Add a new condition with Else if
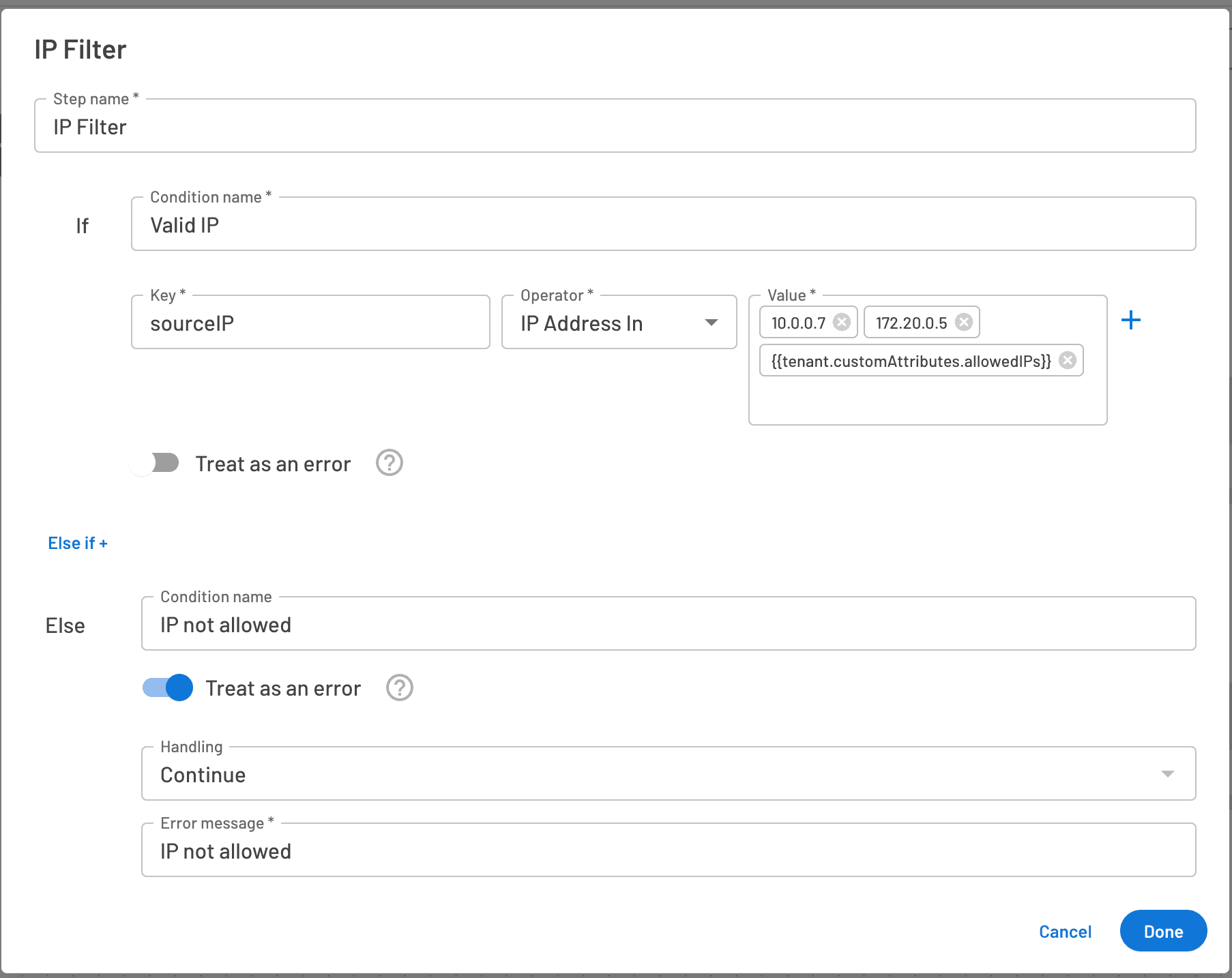 click(x=78, y=543)
